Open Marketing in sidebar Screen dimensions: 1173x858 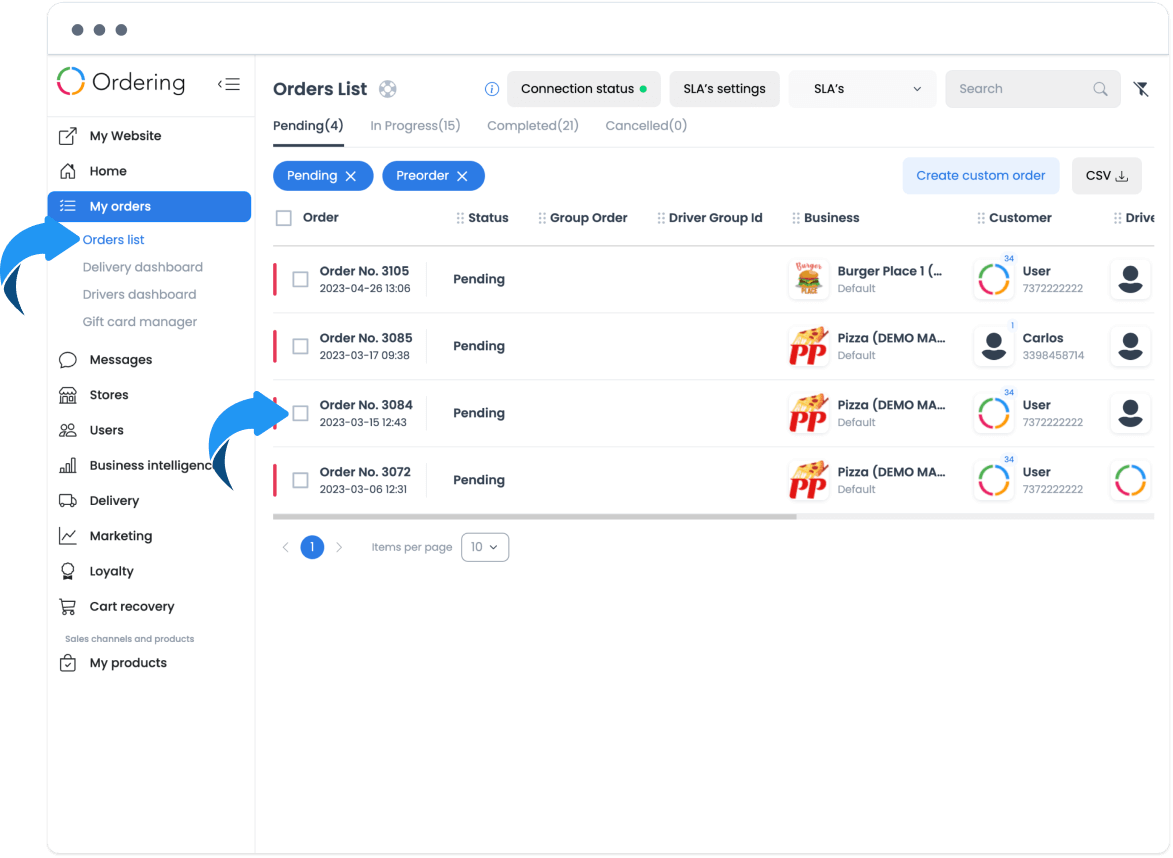[x=150, y=536]
